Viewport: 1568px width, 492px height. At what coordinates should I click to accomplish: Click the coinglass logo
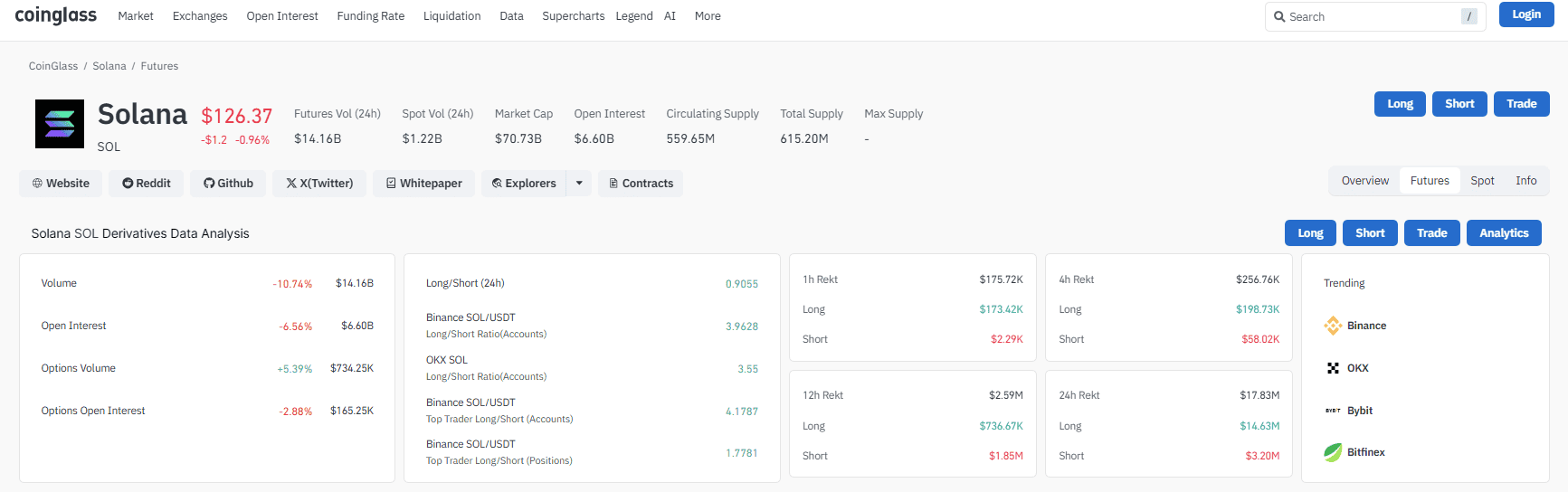point(55,15)
